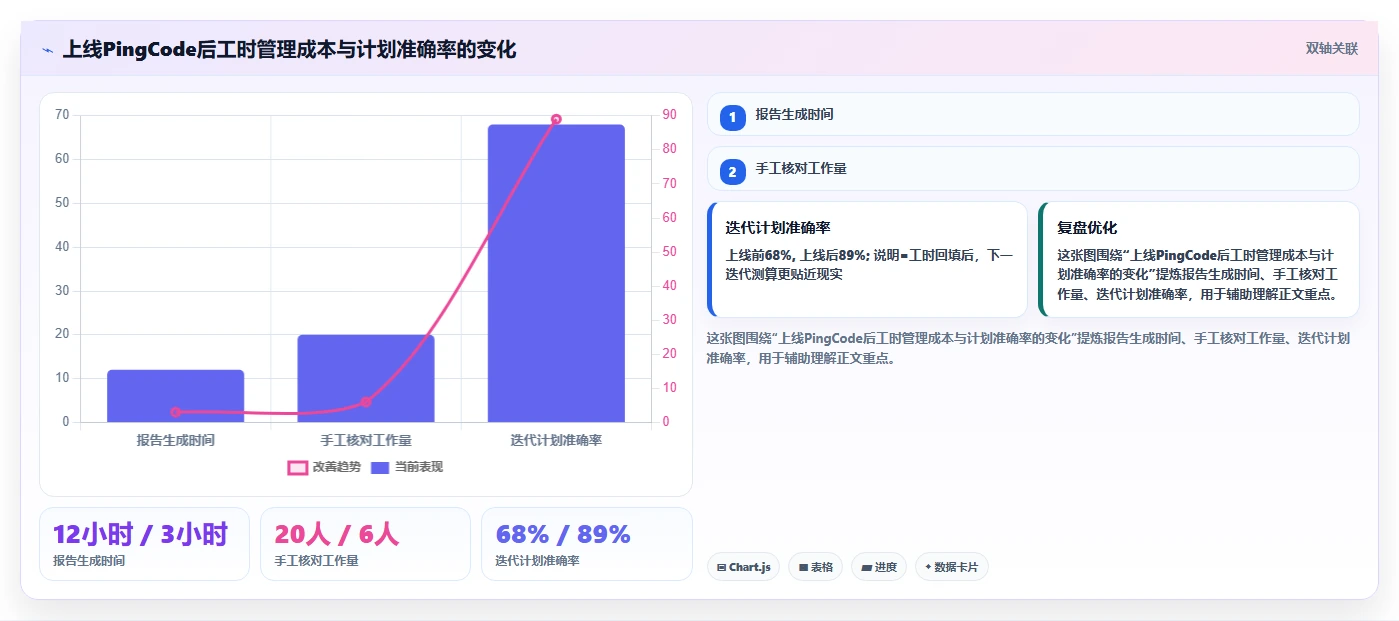
Task: Click the blue number 1 badge
Action: (733, 117)
